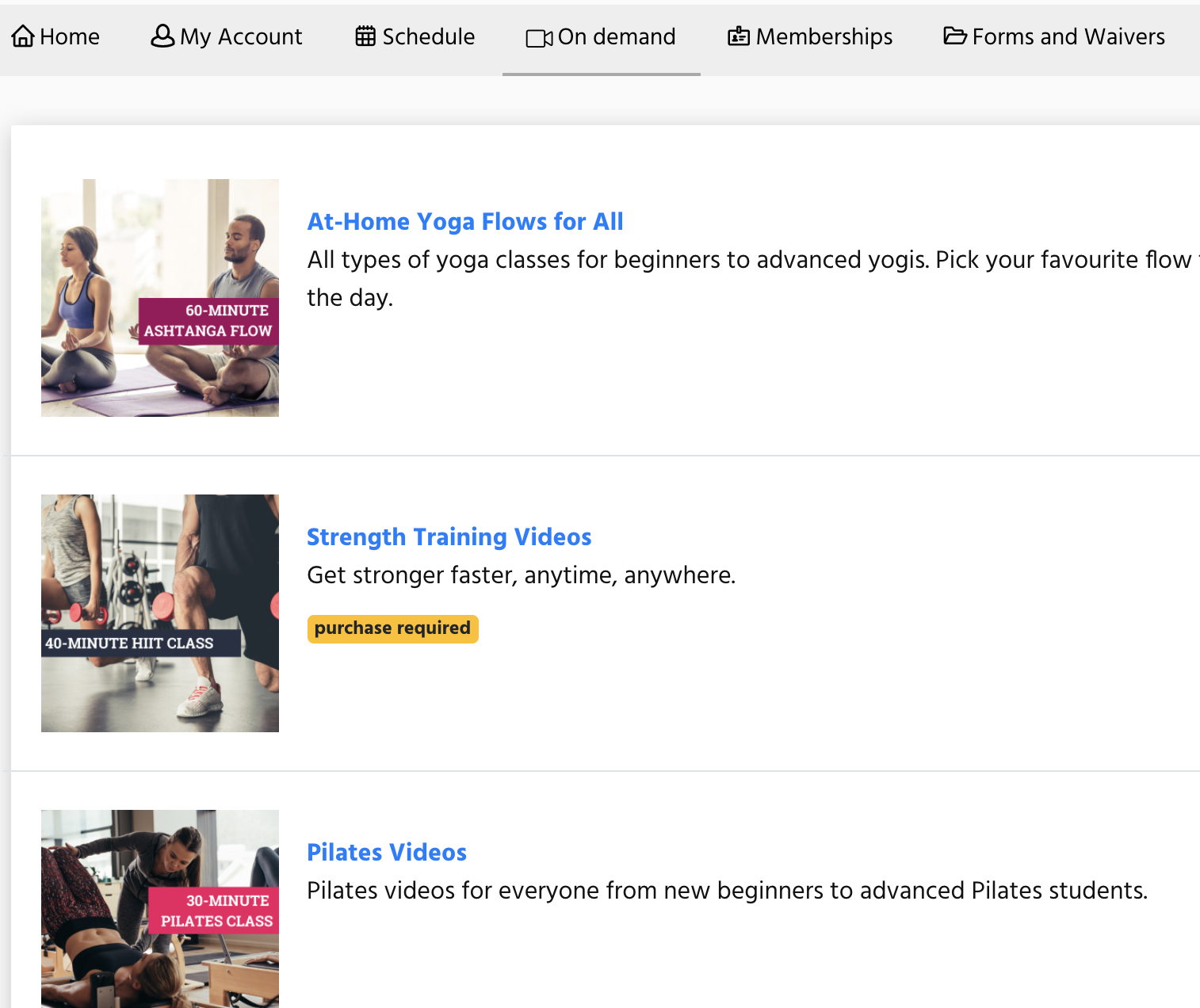
Task: Click the purchase required badge
Action: 392,628
